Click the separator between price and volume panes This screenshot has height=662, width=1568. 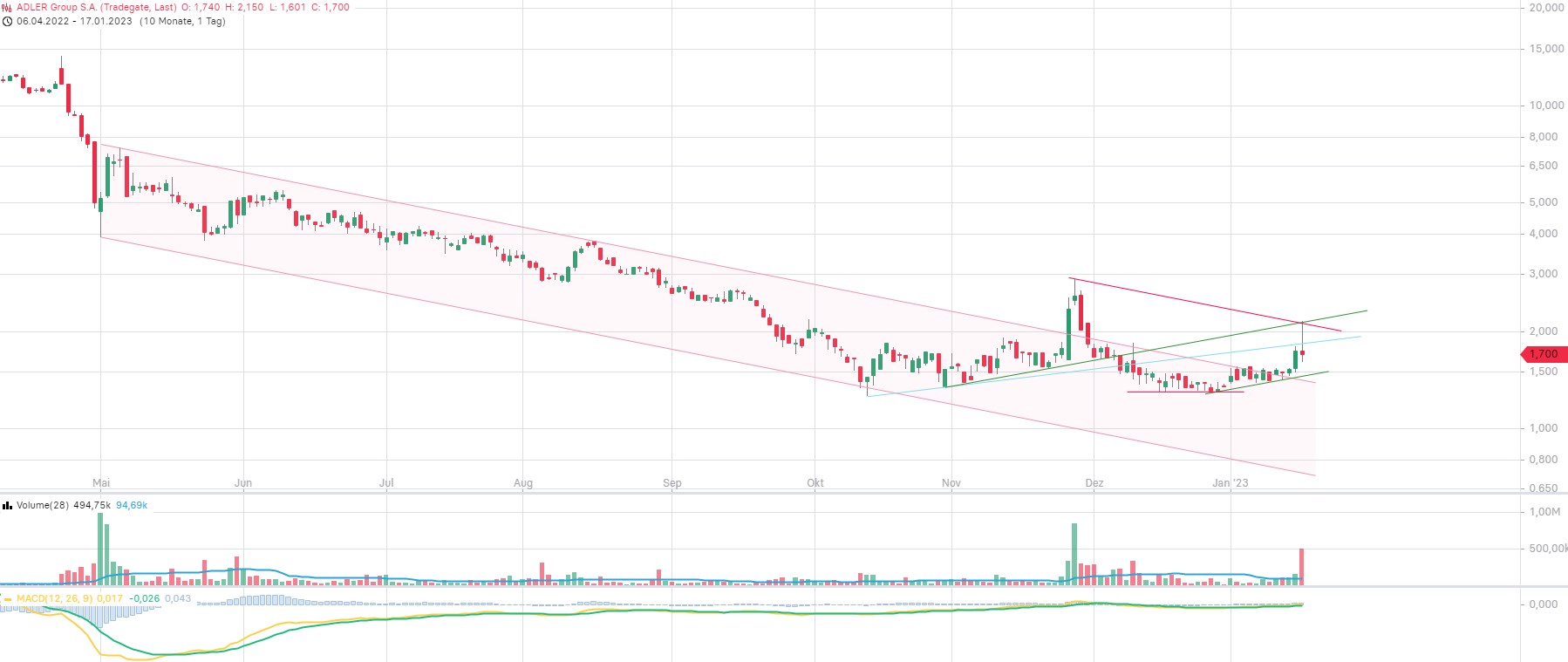click(x=784, y=494)
